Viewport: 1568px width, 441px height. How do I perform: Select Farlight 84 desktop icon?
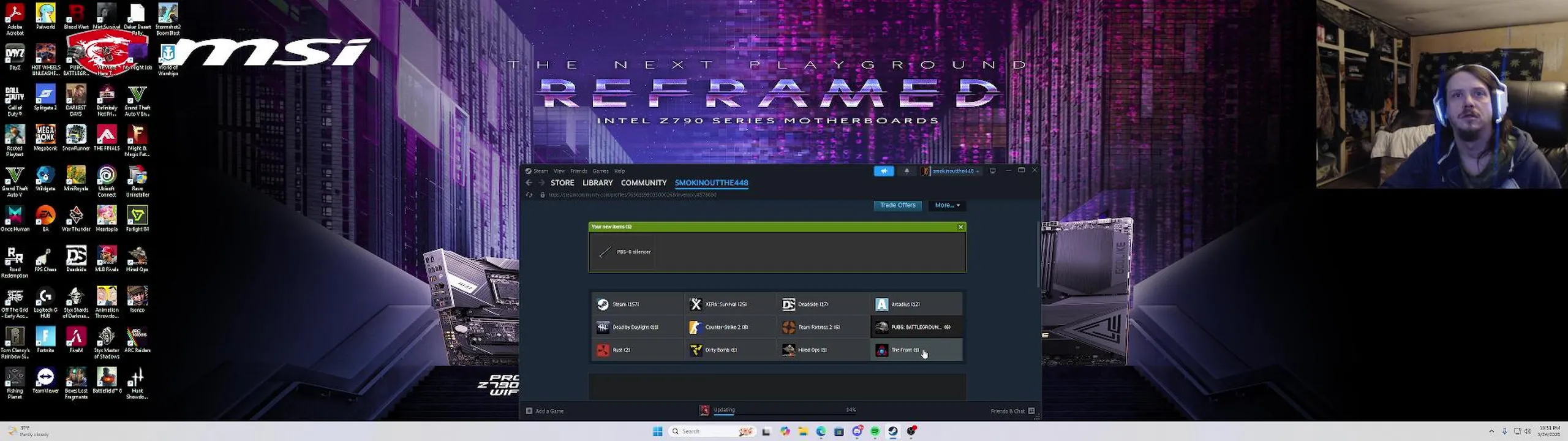[x=137, y=219]
